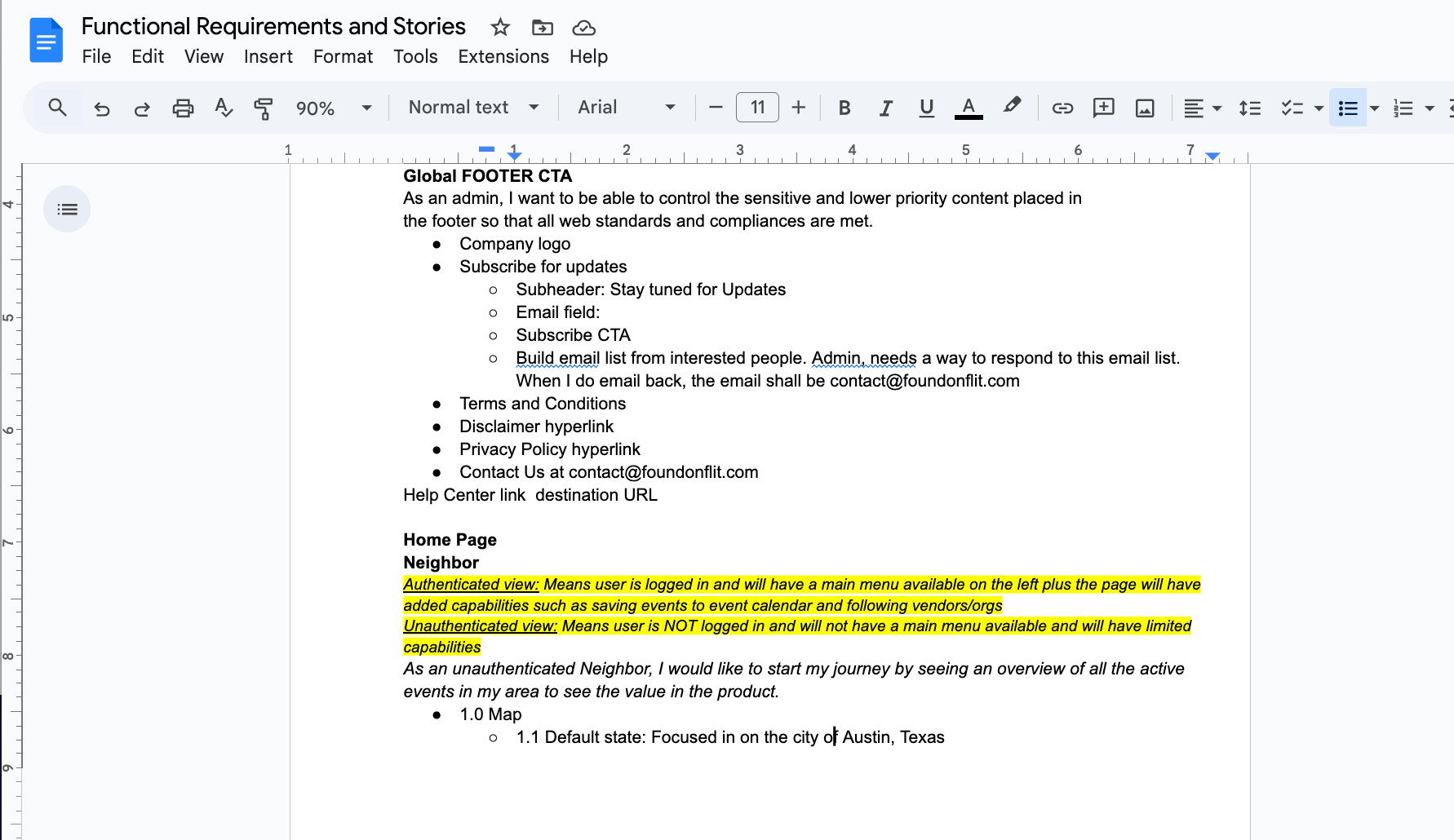Screen dimensions: 1454x840
Task: Click the Email field: sub-bullet
Action: [x=557, y=312]
